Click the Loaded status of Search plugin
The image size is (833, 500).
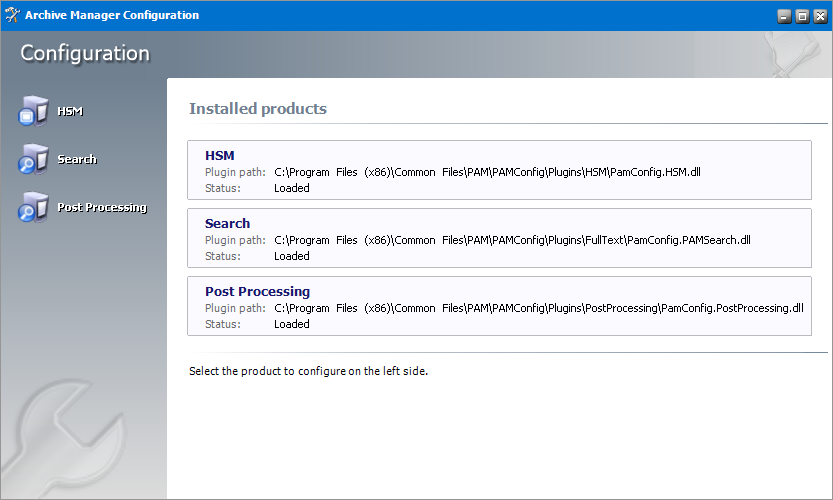(x=291, y=256)
